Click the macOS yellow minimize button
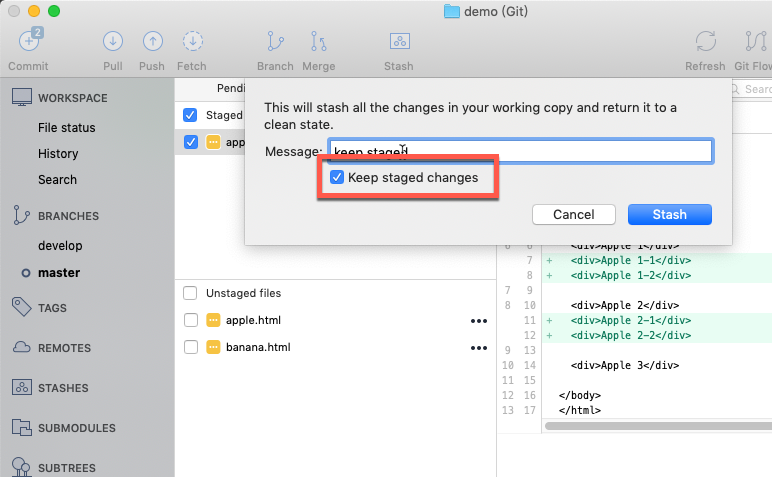 [x=34, y=11]
